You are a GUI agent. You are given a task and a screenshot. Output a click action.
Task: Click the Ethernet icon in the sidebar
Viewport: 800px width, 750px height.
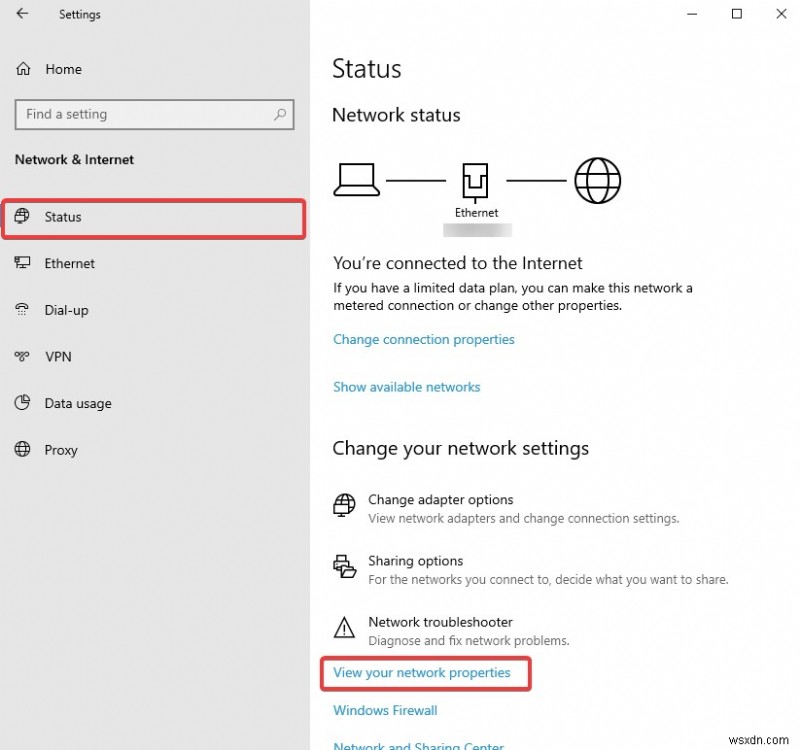coord(22,263)
